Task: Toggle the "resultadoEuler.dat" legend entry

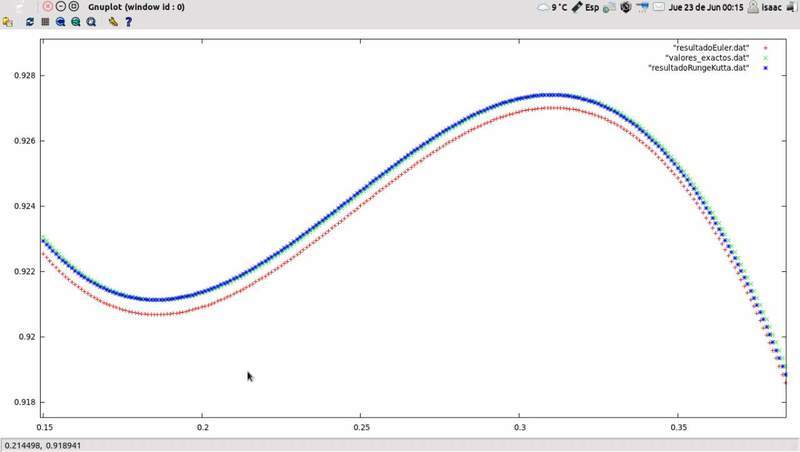Action: click(711, 47)
